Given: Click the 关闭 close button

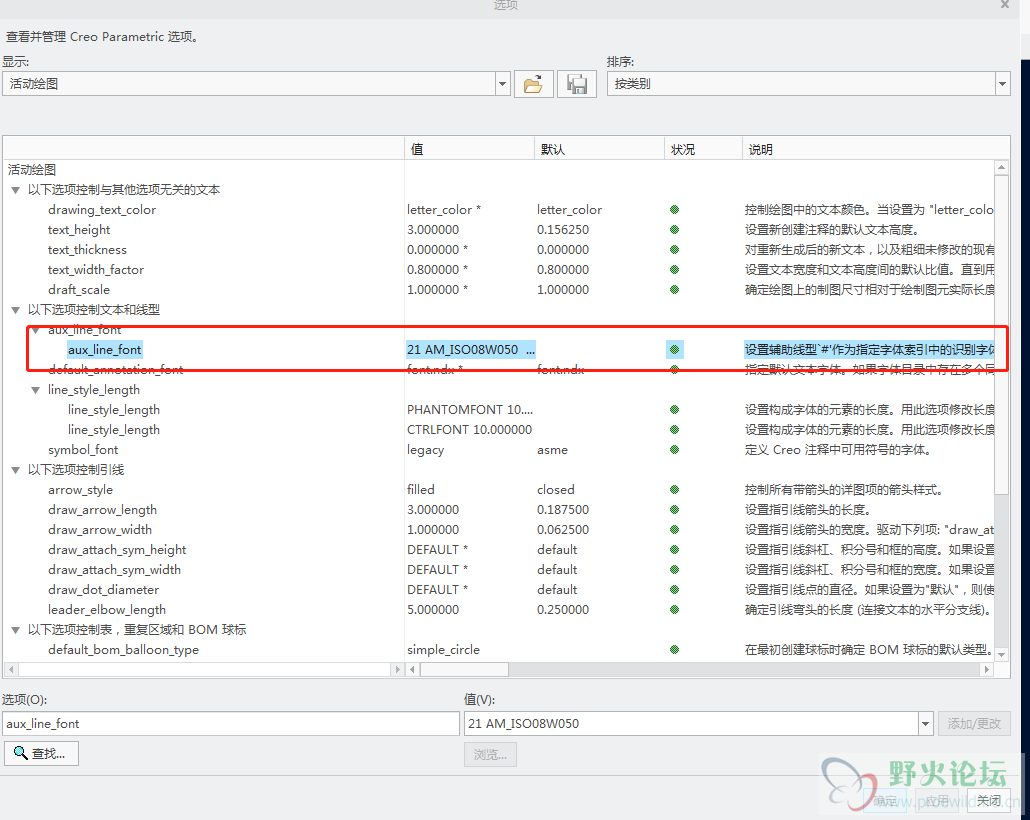Looking at the screenshot, I should (x=989, y=800).
